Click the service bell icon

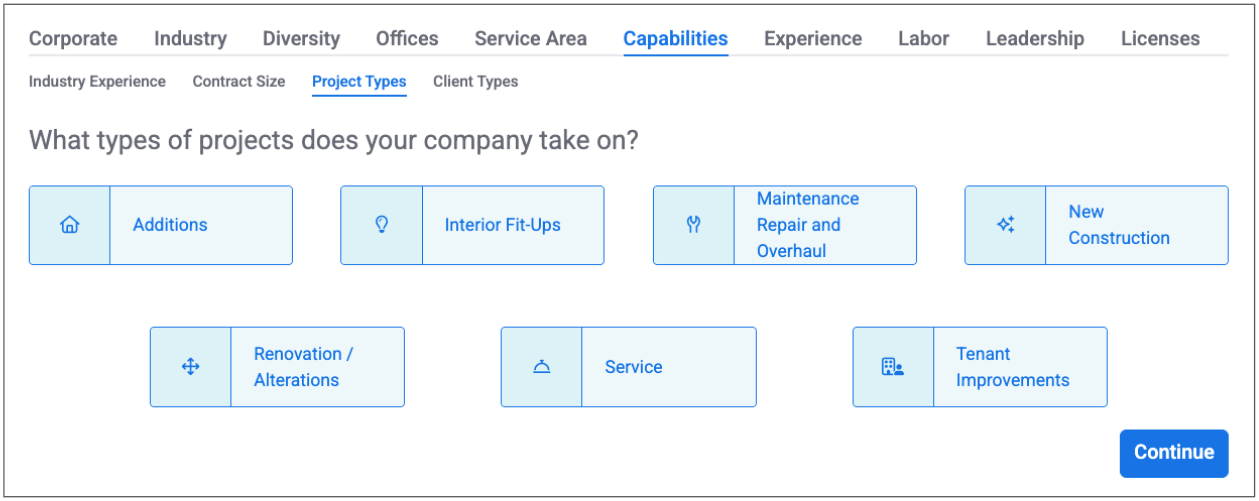[x=541, y=367]
